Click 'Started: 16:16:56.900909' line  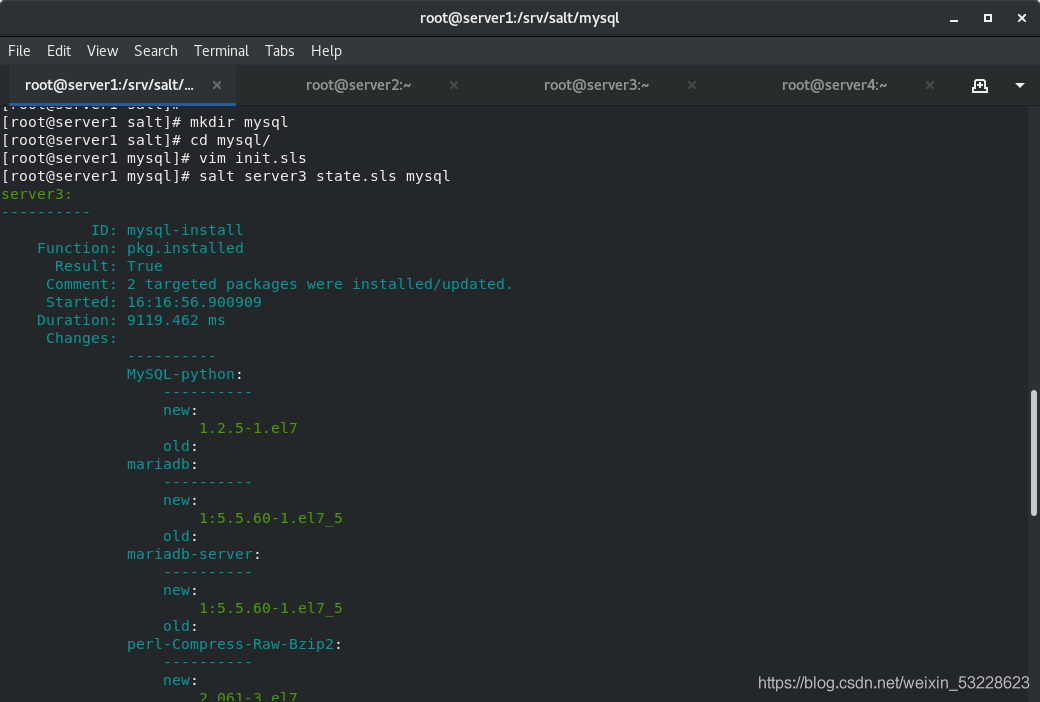click(154, 302)
